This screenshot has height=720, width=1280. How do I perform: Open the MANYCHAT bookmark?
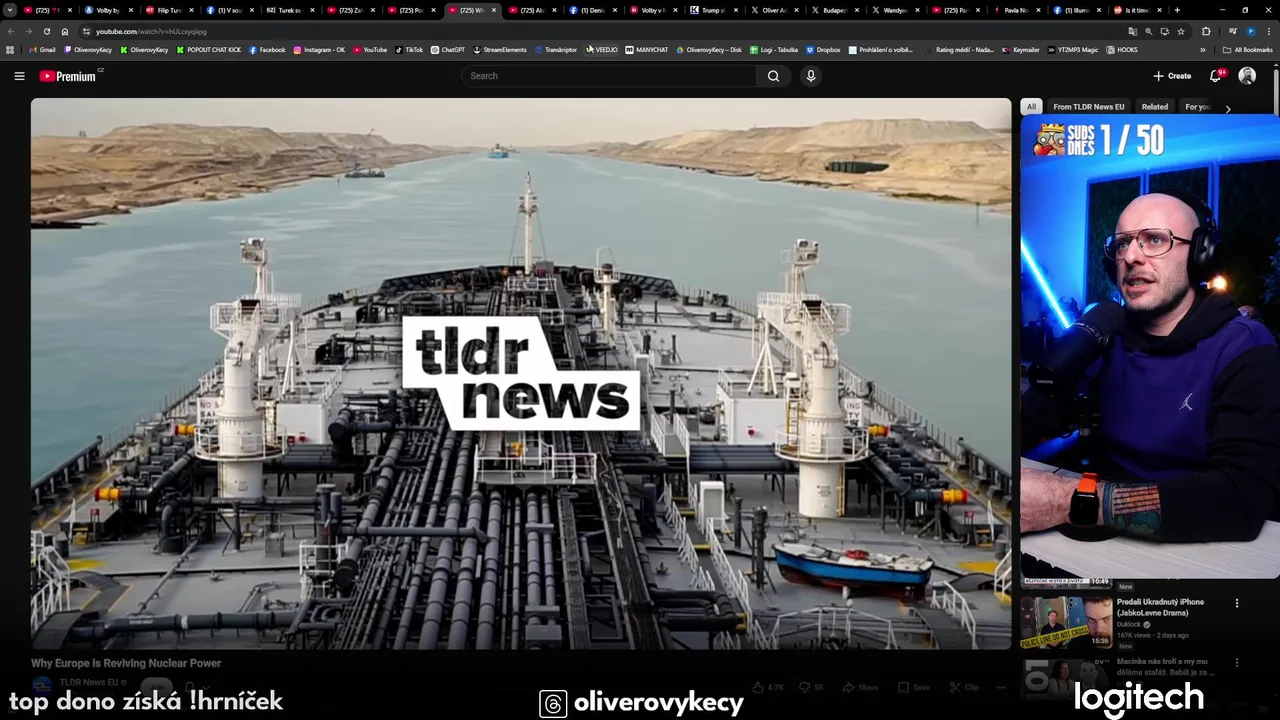[x=647, y=50]
